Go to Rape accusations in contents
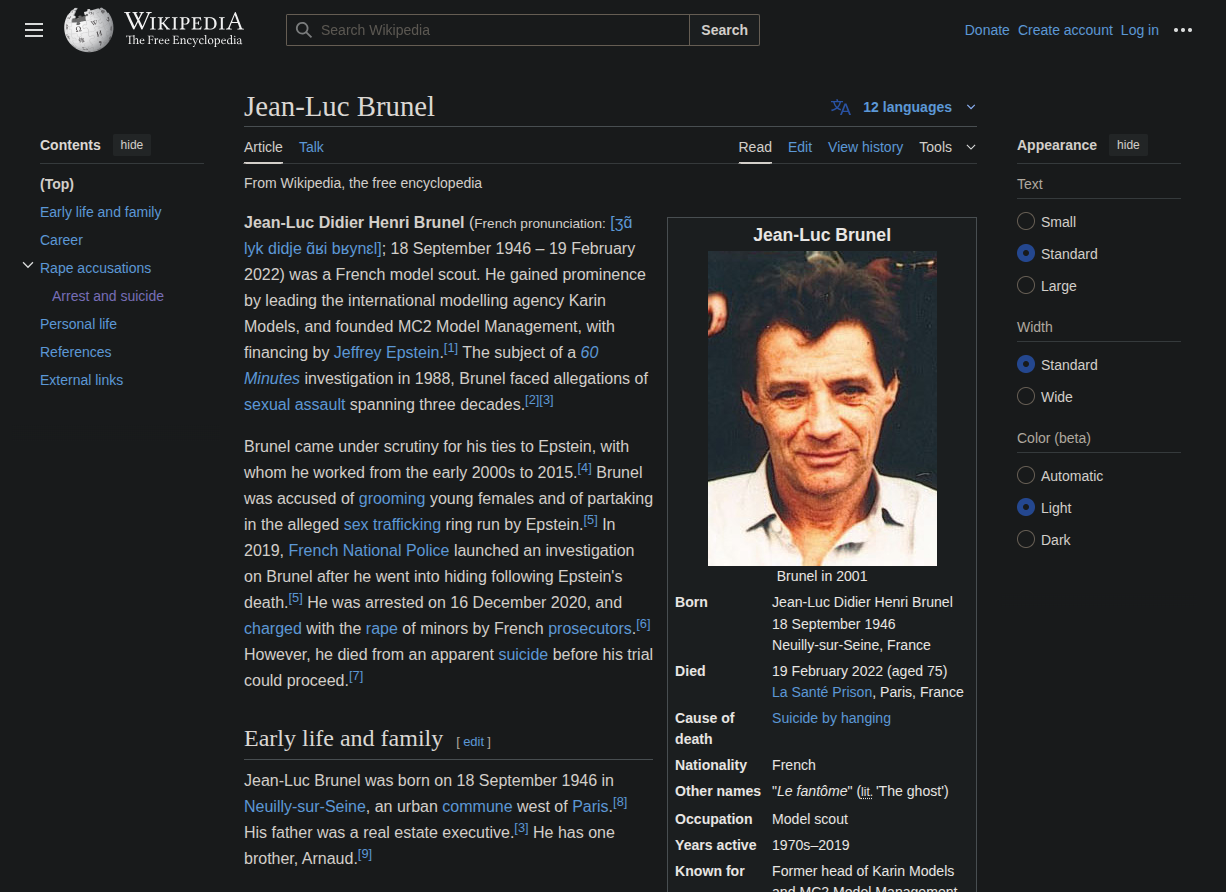Viewport: 1226px width, 892px height. pyautogui.click(x=95, y=268)
